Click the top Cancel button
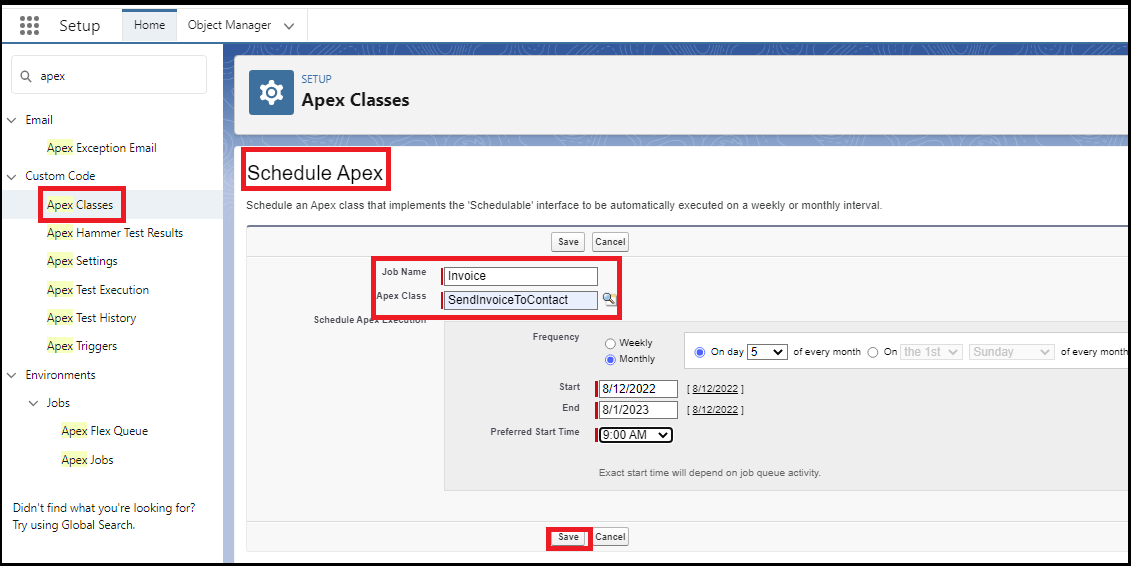The image size is (1131, 566). click(x=610, y=242)
